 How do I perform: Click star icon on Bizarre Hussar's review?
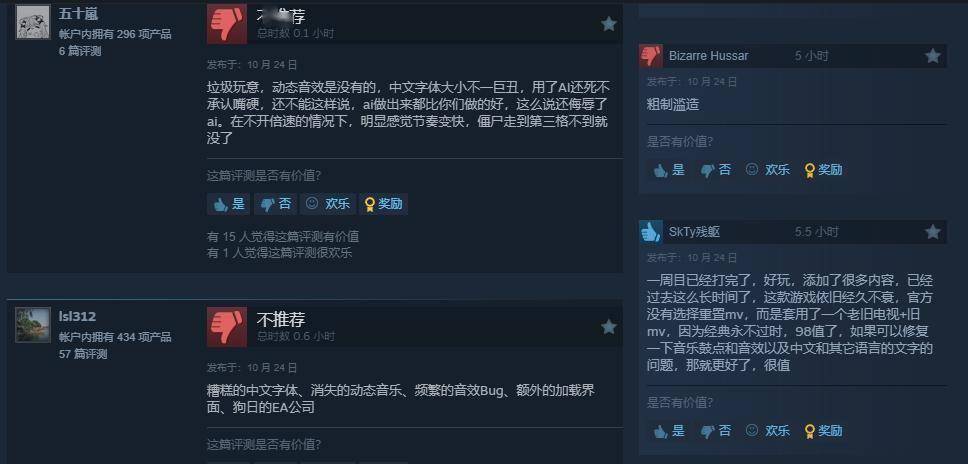tap(932, 56)
